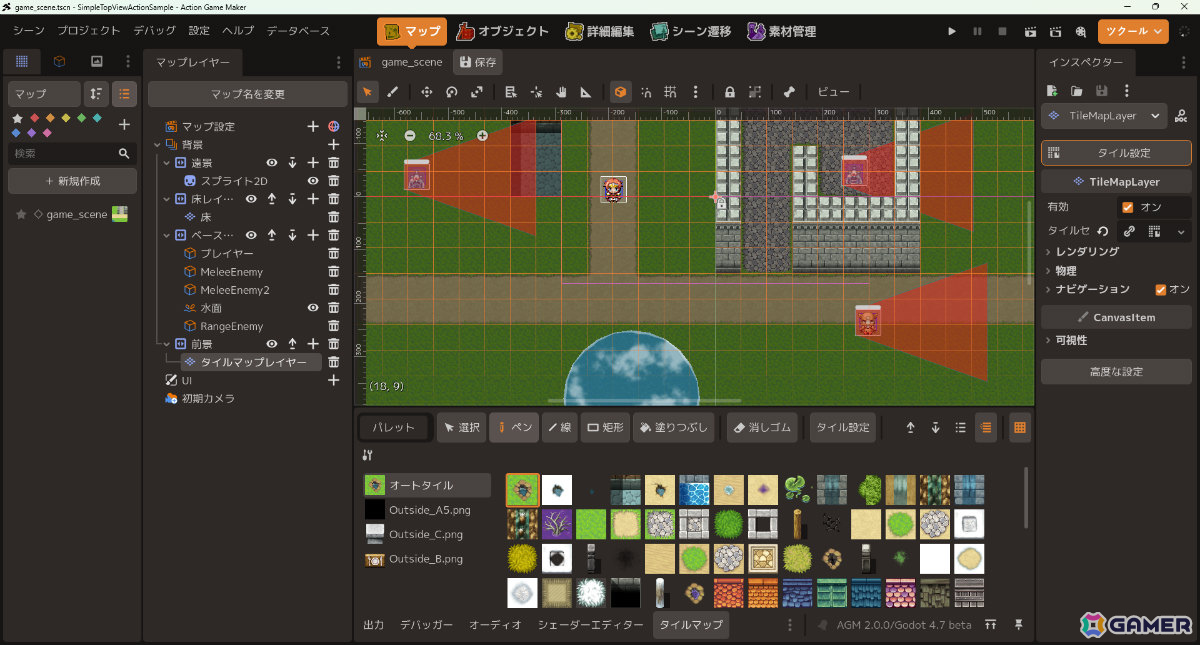This screenshot has height=645, width=1200.
Task: Toggle the orange cube snap mode button
Action: [620, 92]
